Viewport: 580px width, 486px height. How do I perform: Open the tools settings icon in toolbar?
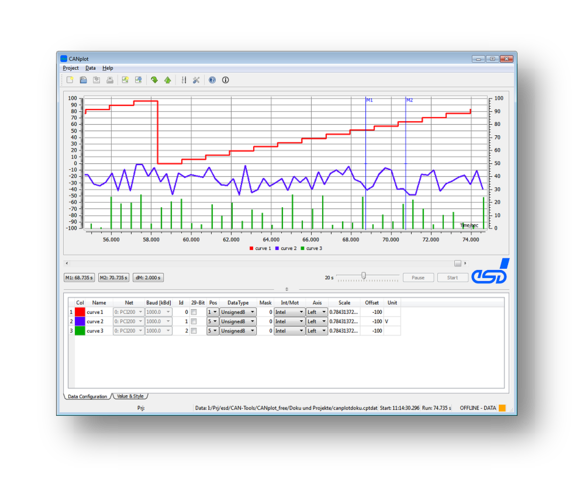tap(196, 80)
